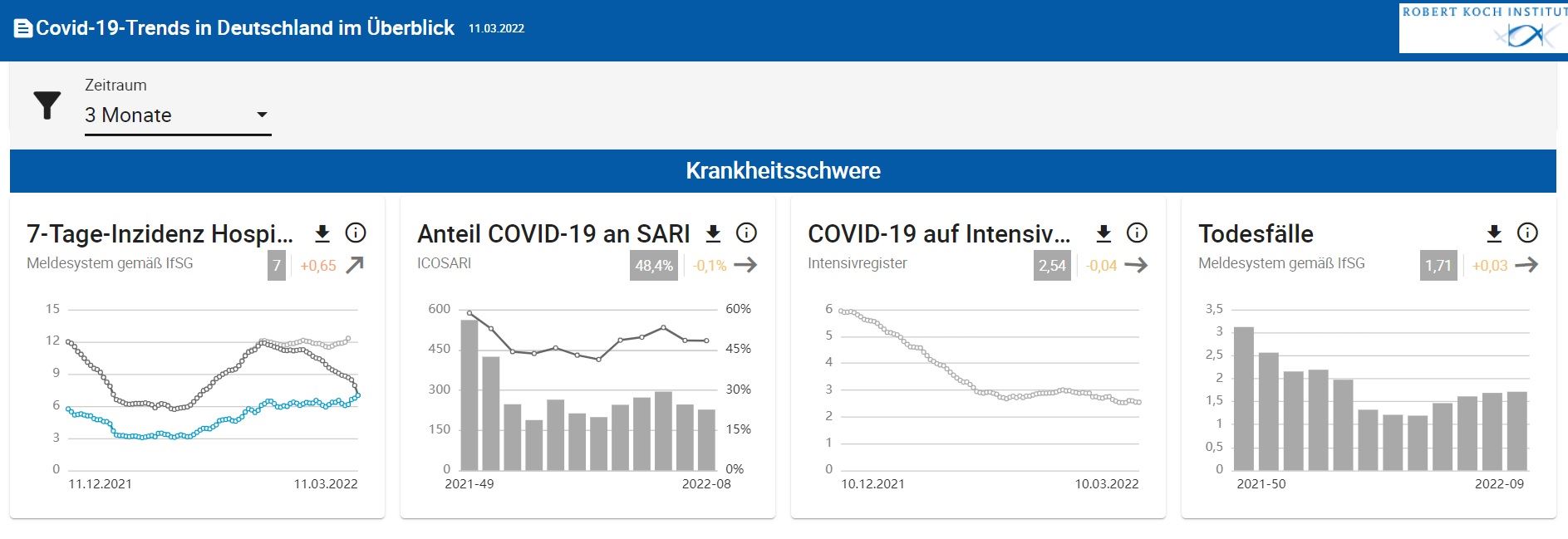Click the first bar in the SARI chart
The height and width of the screenshot is (539, 1568).
click(x=469, y=395)
